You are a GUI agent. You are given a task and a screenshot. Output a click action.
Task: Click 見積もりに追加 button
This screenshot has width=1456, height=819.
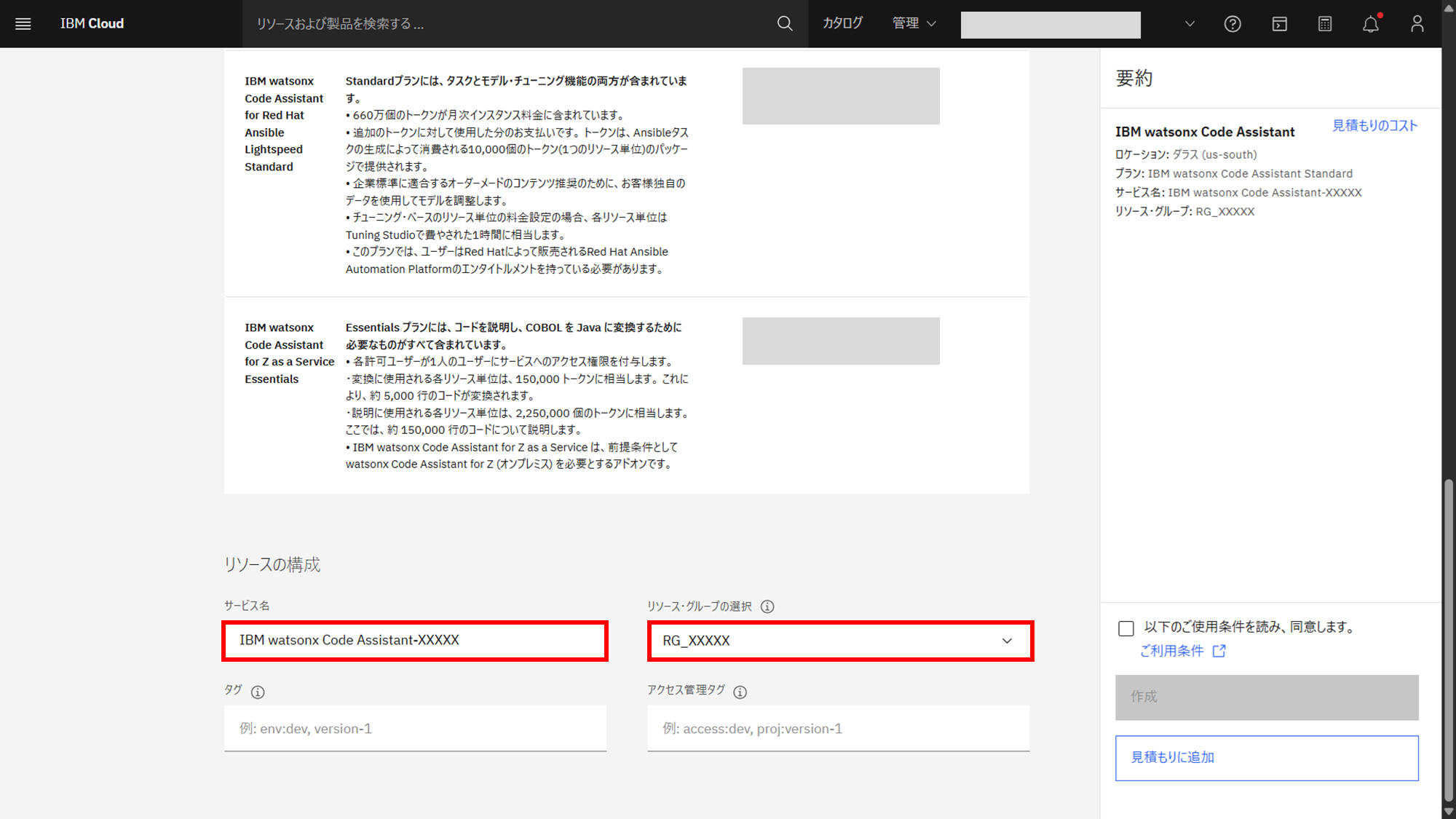[1266, 758]
